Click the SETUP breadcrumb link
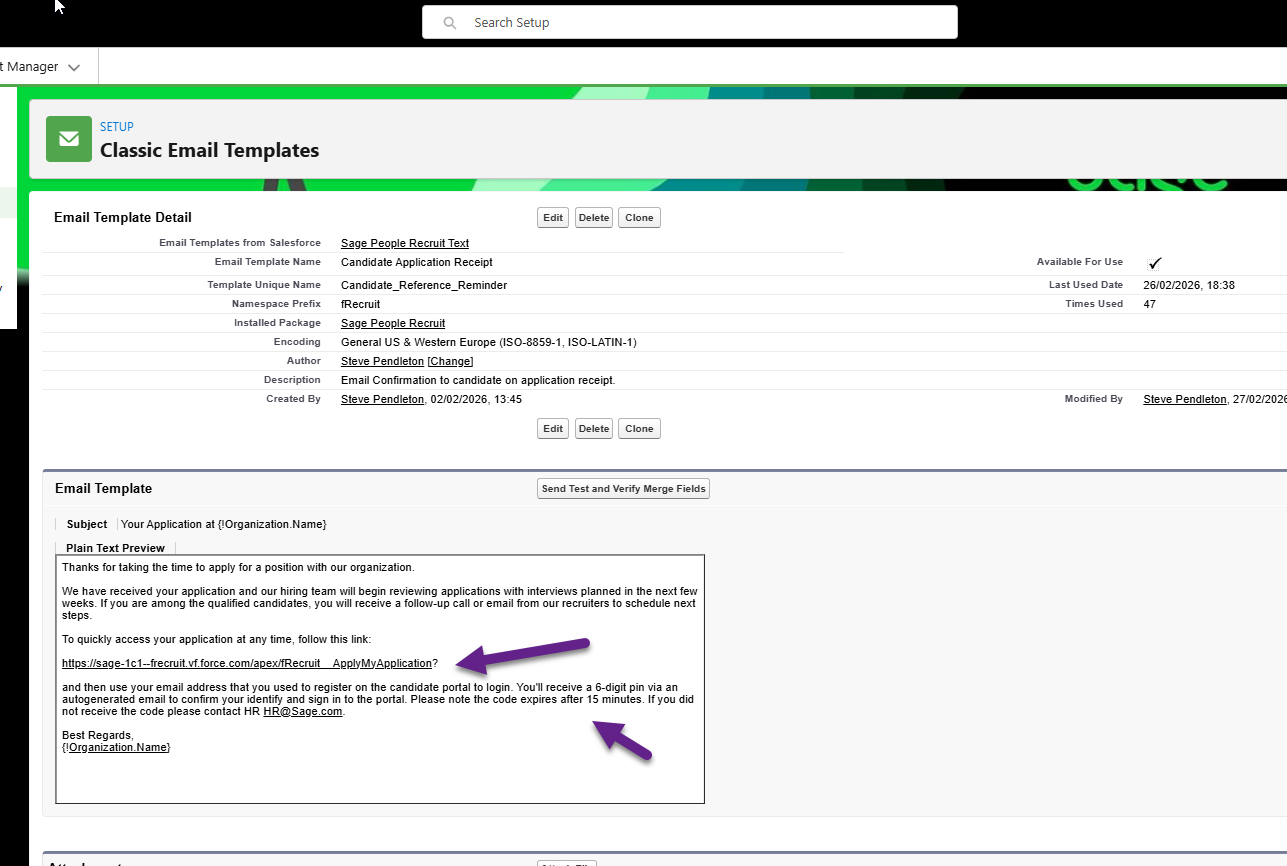This screenshot has width=1287, height=866. (x=116, y=127)
